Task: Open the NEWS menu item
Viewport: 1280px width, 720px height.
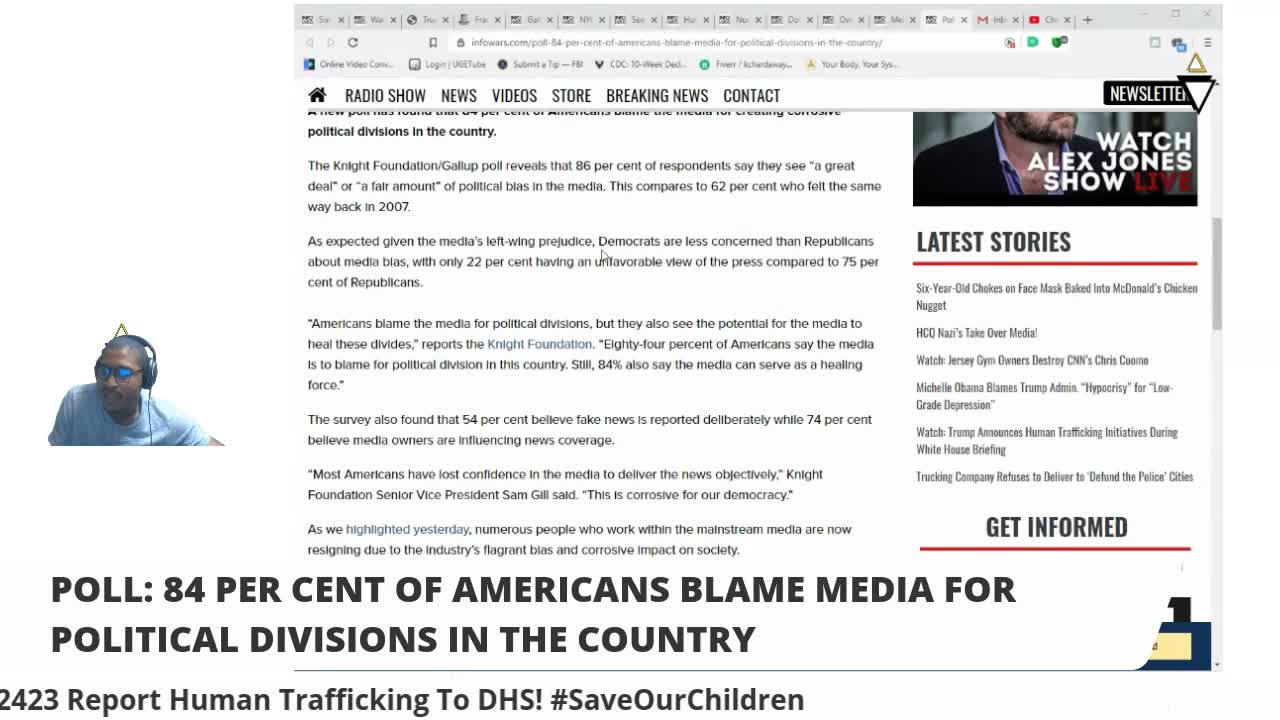Action: pos(459,95)
